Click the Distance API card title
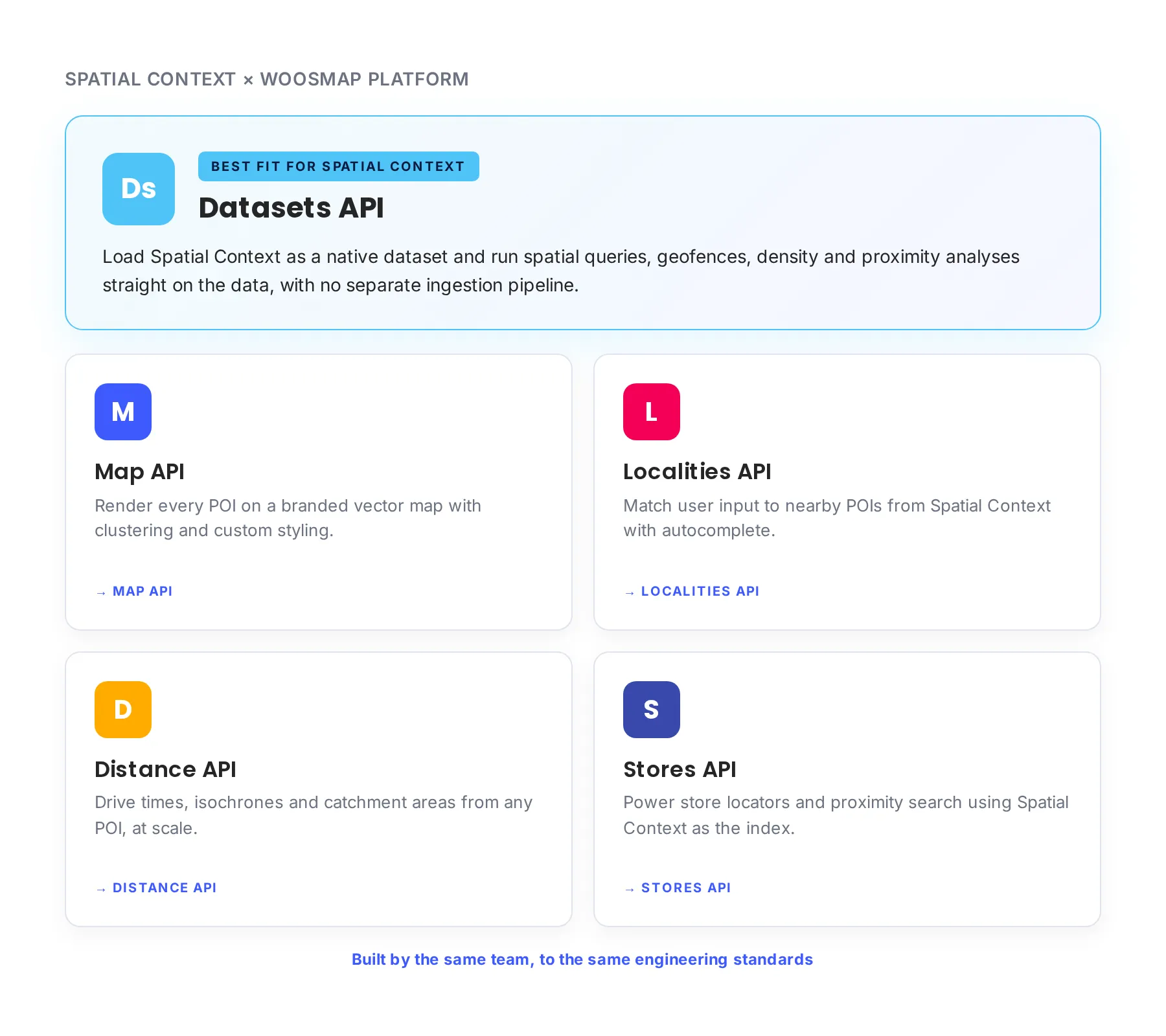Screen dimensions: 1166x1036 coord(165,769)
